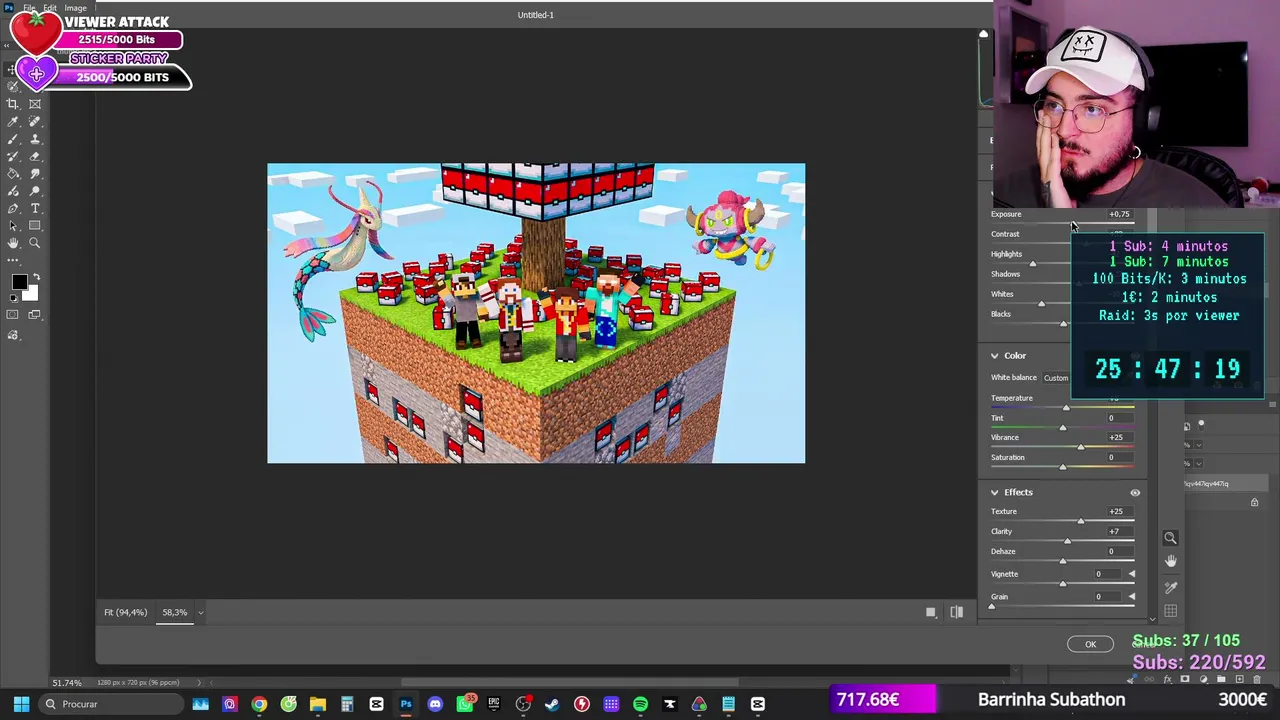This screenshot has width=1280, height=720.
Task: Collapse the Color section
Action: pos(995,356)
